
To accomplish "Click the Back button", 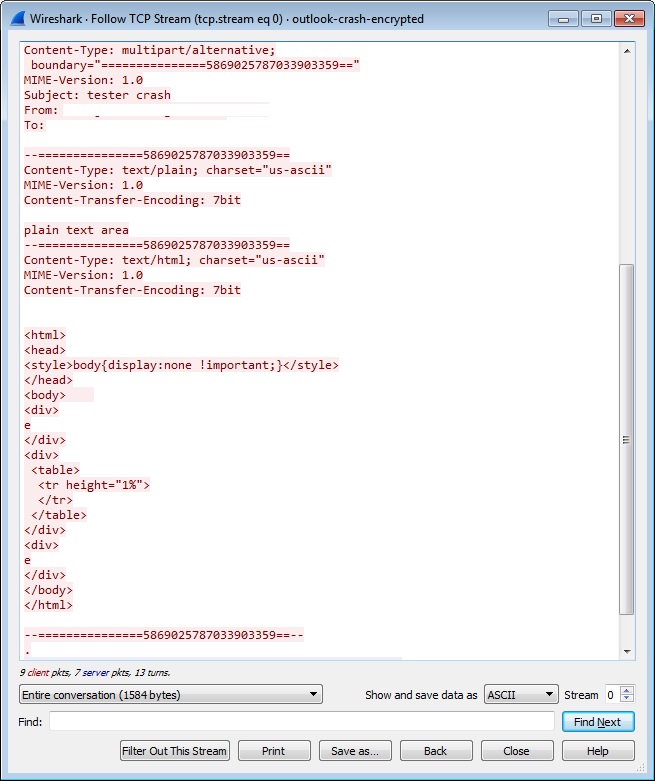I will tap(436, 751).
